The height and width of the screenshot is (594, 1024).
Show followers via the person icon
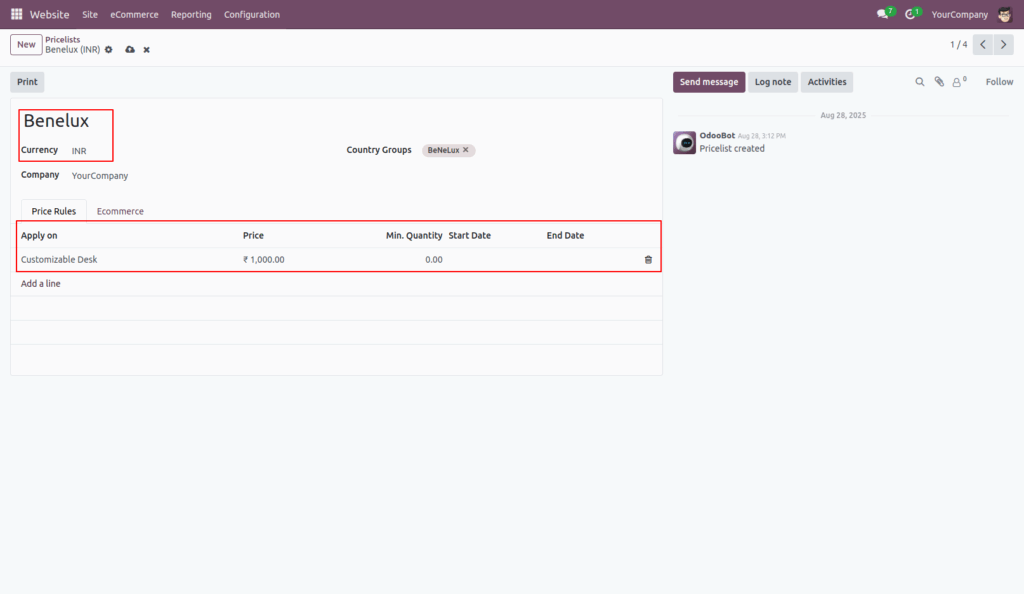point(958,82)
